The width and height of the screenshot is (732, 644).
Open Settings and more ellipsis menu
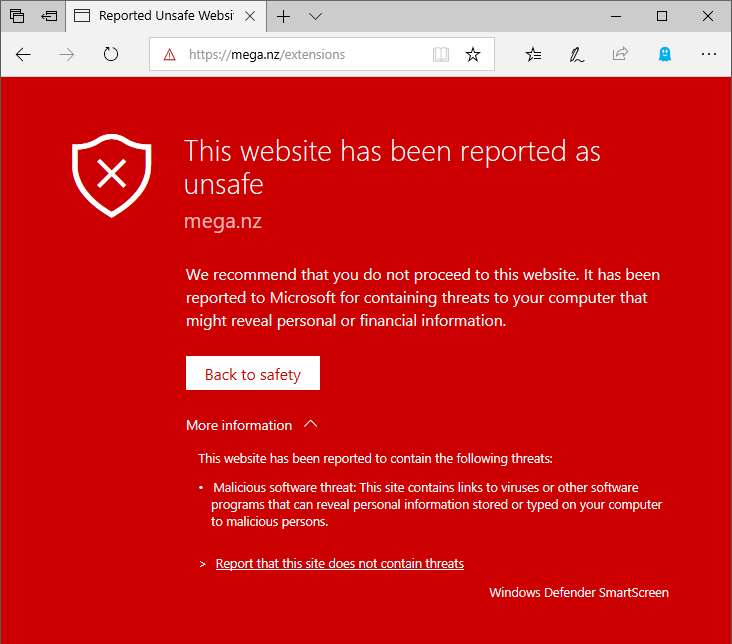[709, 55]
